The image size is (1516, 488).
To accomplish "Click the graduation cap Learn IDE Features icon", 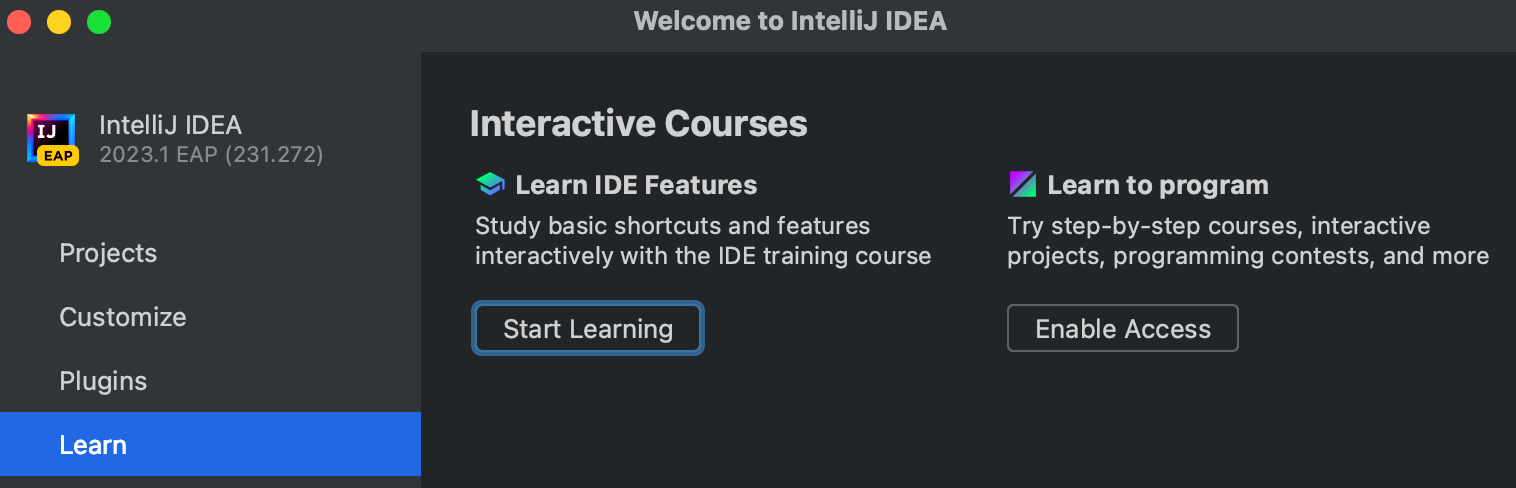I will pos(490,185).
